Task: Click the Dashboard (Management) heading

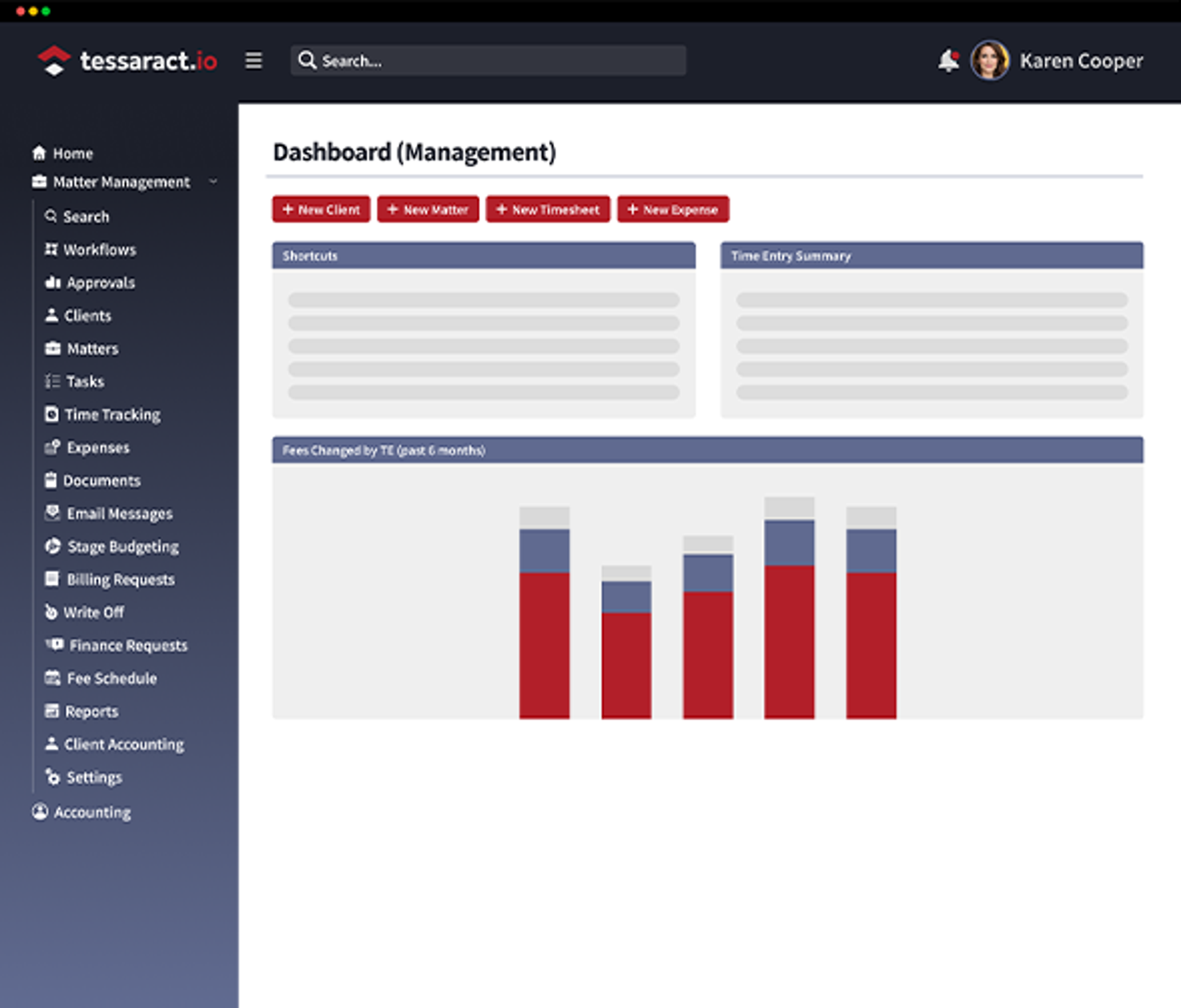Action: point(414,152)
